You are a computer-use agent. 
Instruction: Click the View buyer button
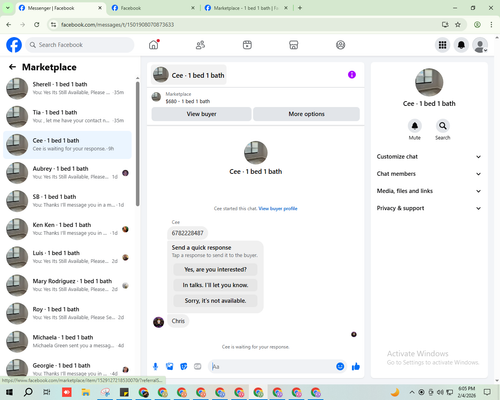(201, 114)
